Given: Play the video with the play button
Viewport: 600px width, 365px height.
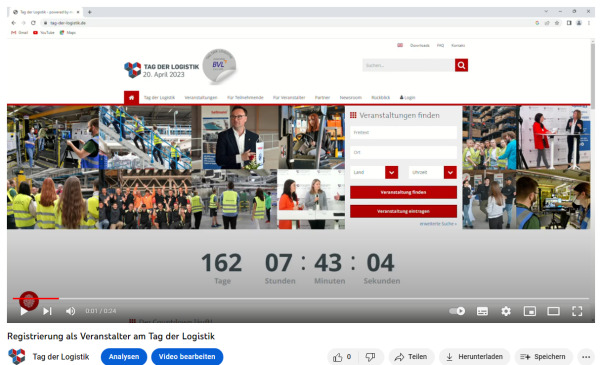Looking at the screenshot, I should click(24, 311).
